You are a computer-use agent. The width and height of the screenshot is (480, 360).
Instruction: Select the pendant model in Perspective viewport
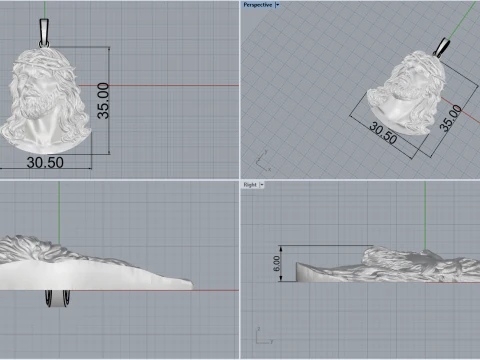(407, 93)
